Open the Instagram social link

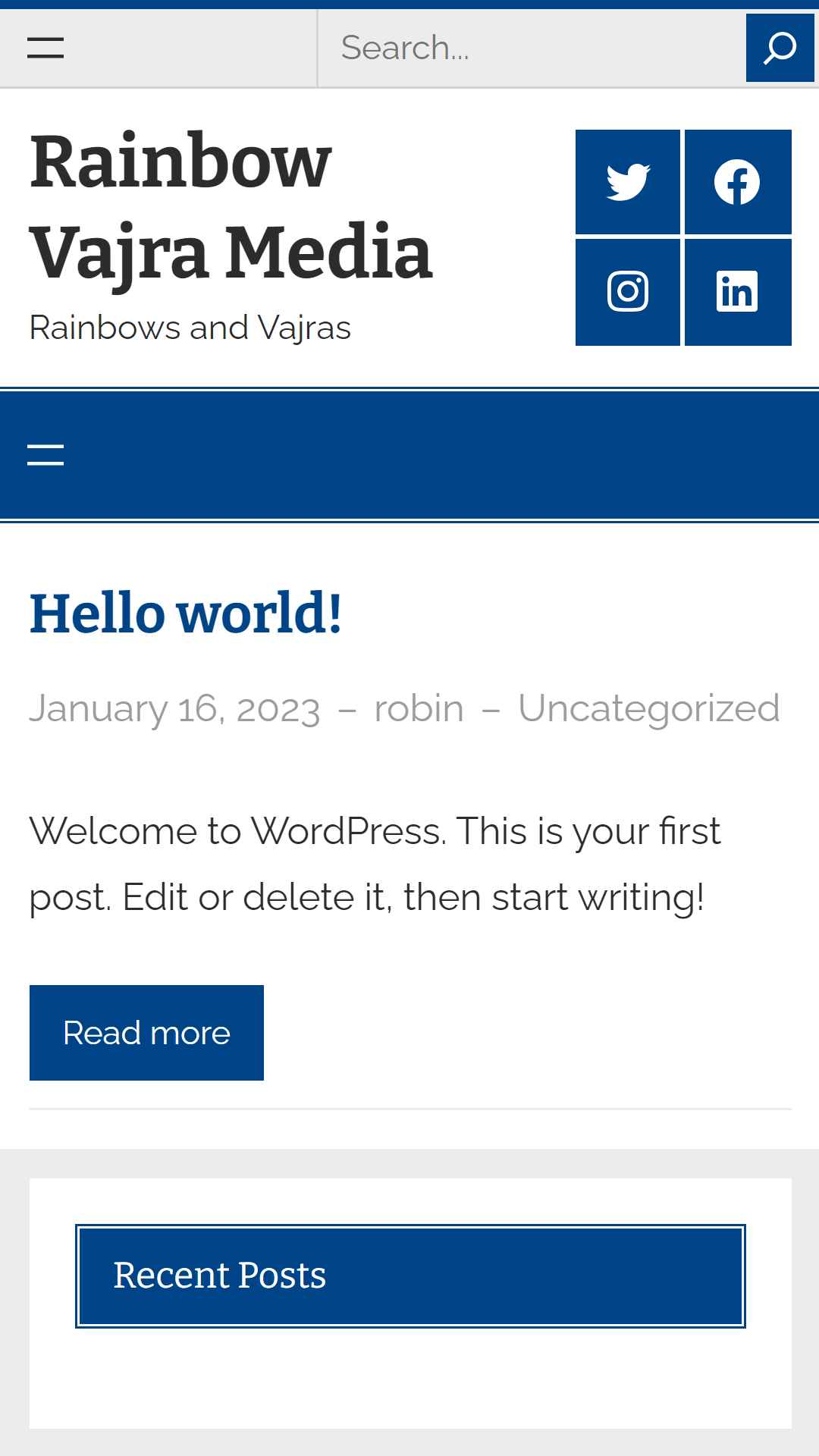click(628, 292)
